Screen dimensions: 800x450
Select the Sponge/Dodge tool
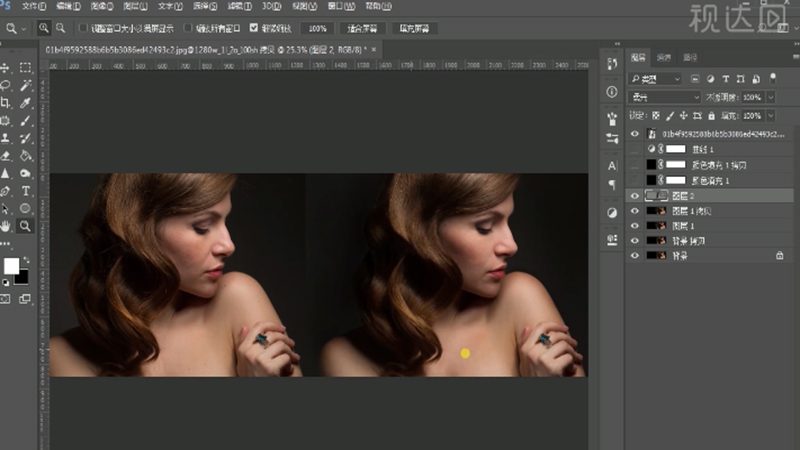(x=25, y=173)
